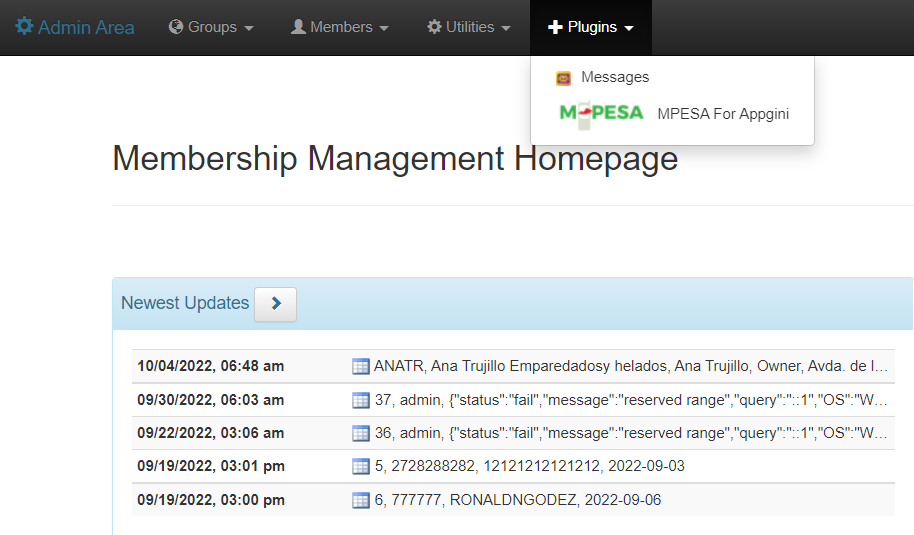The width and height of the screenshot is (914, 535).
Task: Click table icon beside 2728288282 record
Action: click(361, 466)
